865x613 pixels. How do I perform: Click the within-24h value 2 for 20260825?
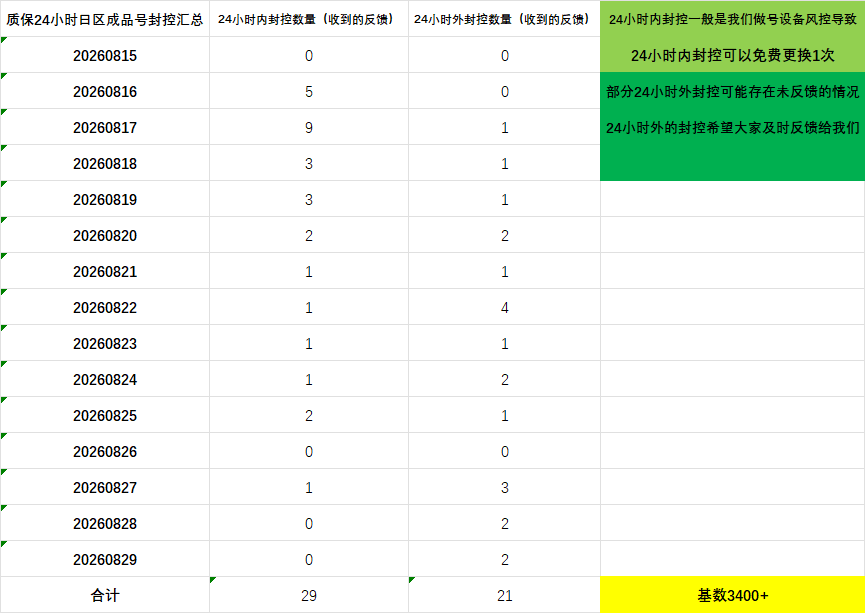(x=309, y=415)
